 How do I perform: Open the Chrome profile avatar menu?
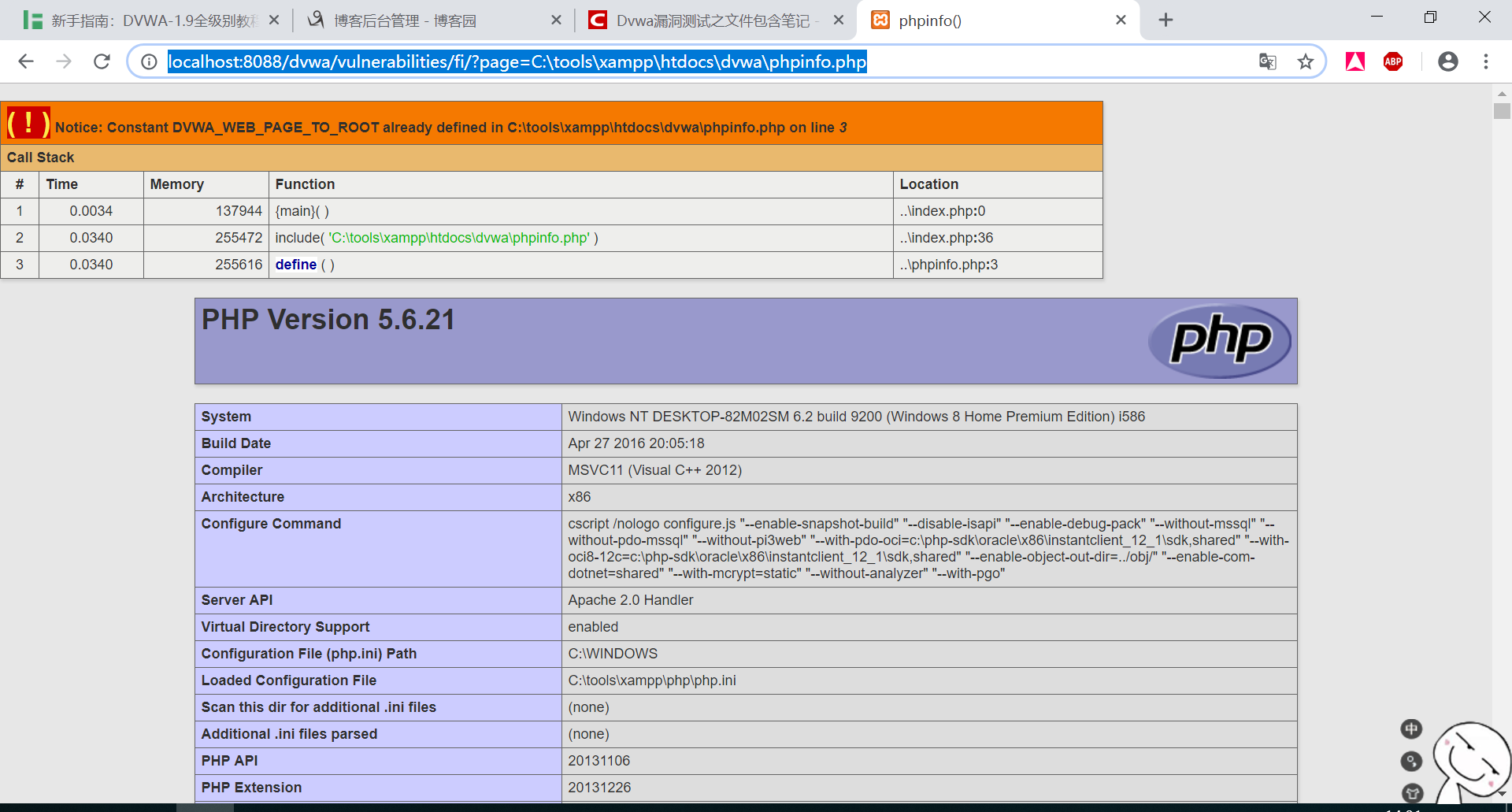[x=1448, y=61]
